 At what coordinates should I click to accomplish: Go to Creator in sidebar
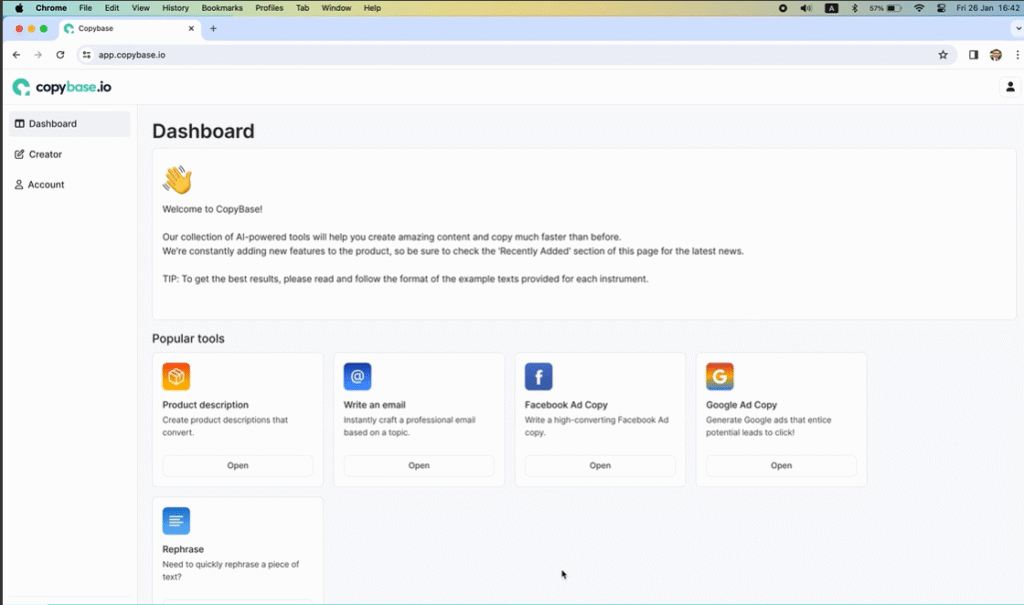tap(45, 154)
